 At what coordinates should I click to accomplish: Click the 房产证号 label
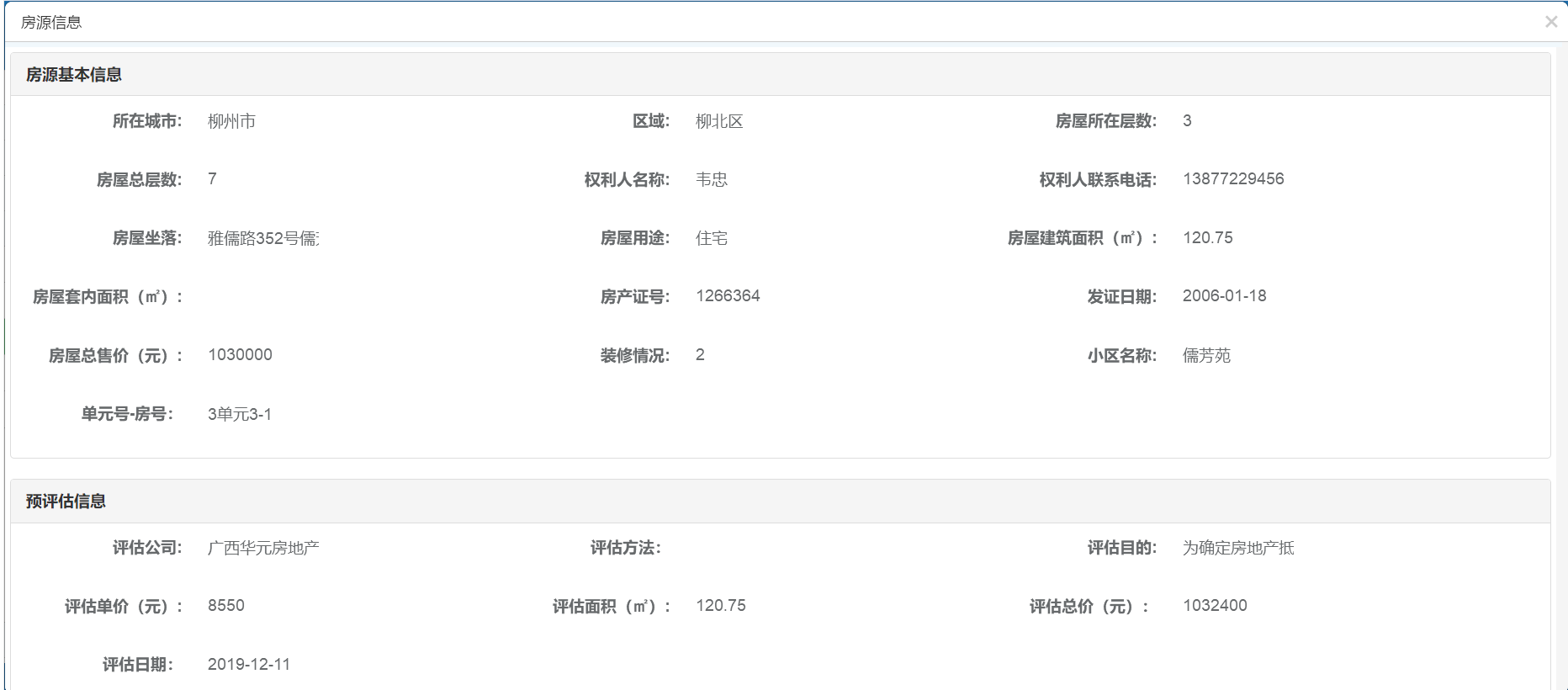coord(635,296)
